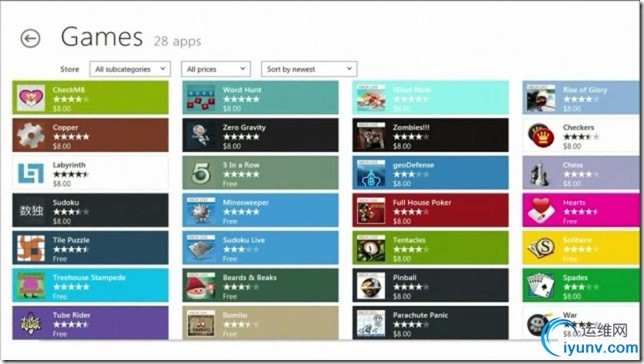
Task: Click the Word Hunt app icon
Action: (x=201, y=98)
